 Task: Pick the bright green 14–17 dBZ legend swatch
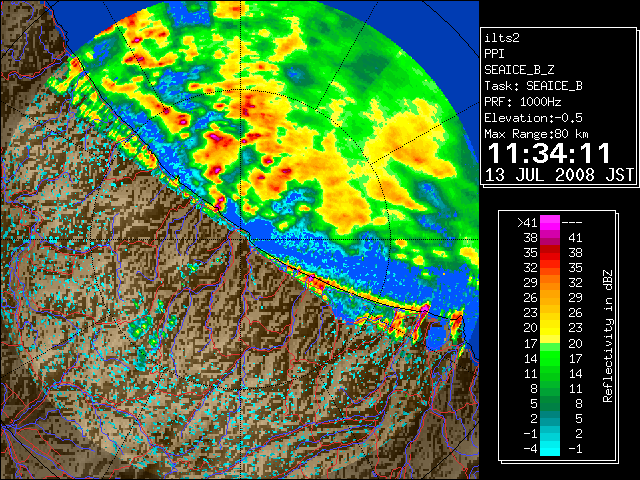click(550, 358)
